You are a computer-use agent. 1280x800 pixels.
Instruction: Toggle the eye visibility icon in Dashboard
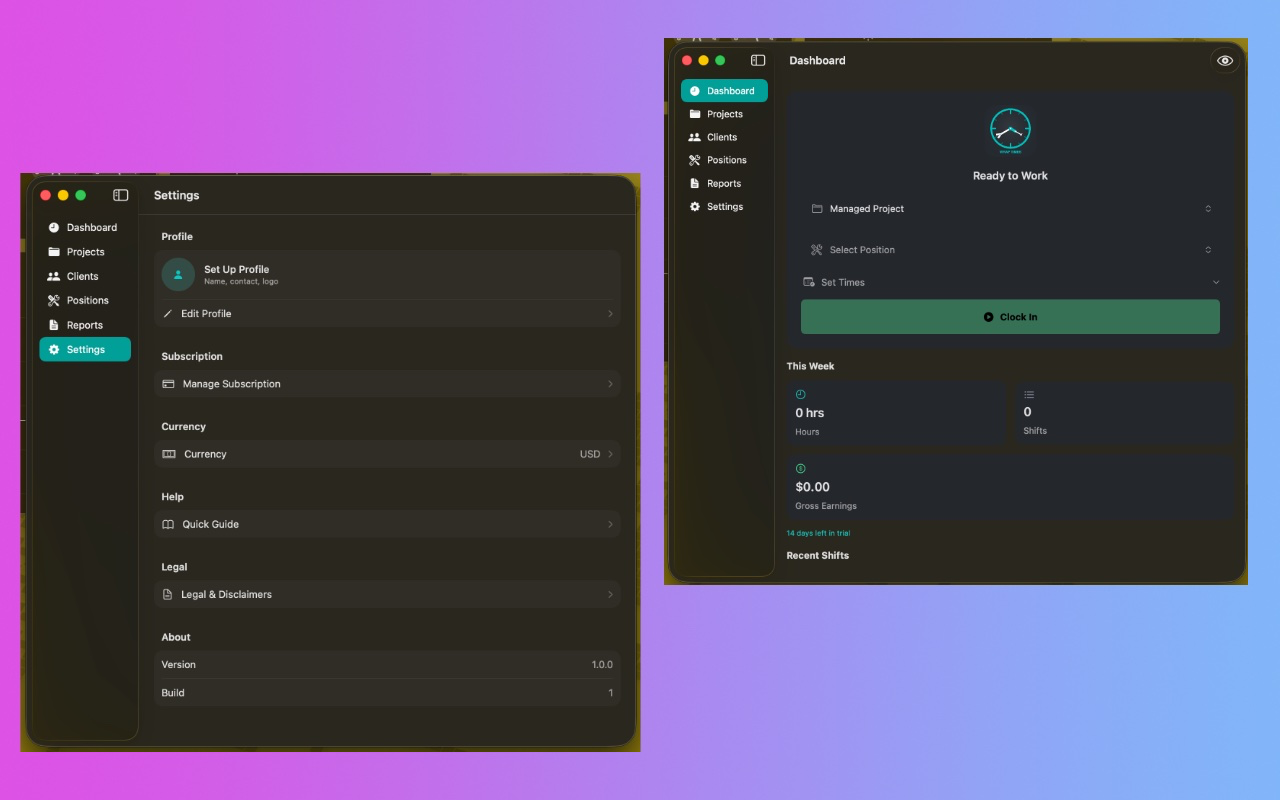point(1225,61)
